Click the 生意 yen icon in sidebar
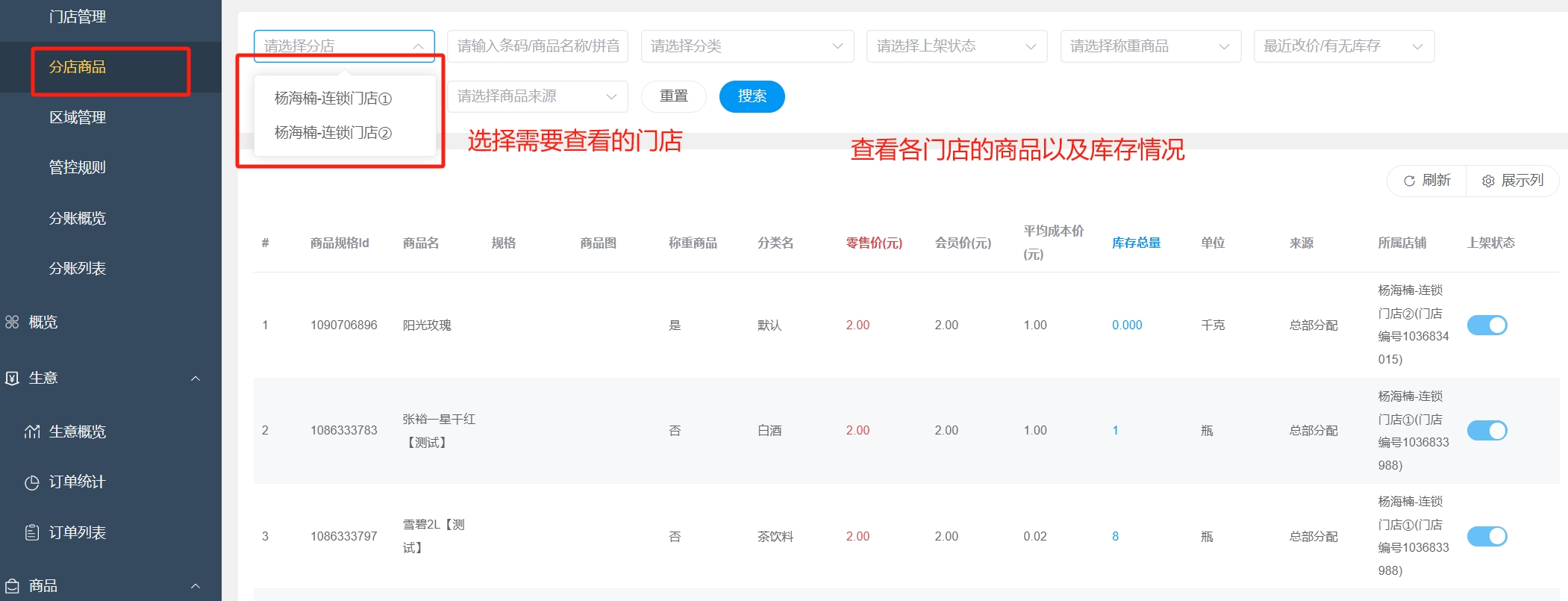 click(x=12, y=378)
